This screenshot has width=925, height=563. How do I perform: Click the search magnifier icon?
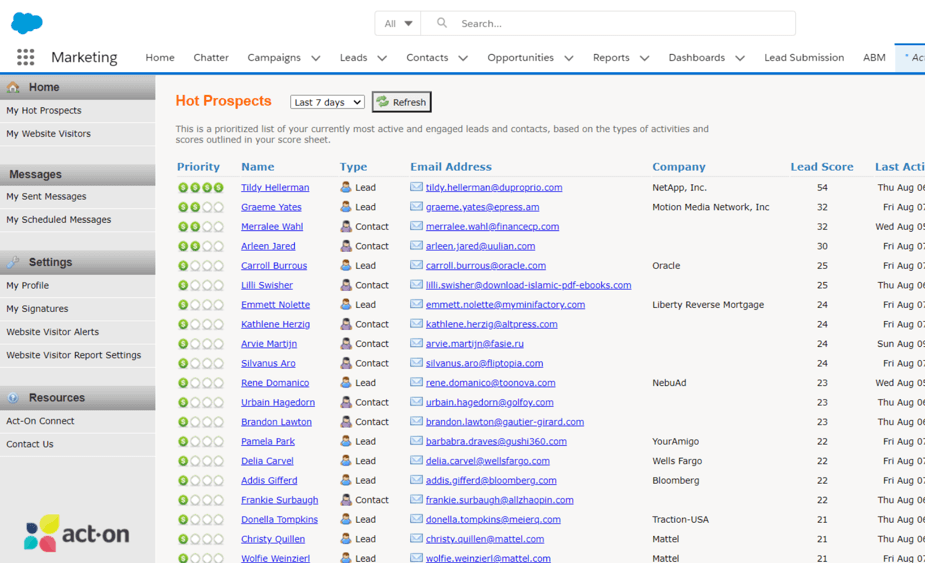(442, 23)
